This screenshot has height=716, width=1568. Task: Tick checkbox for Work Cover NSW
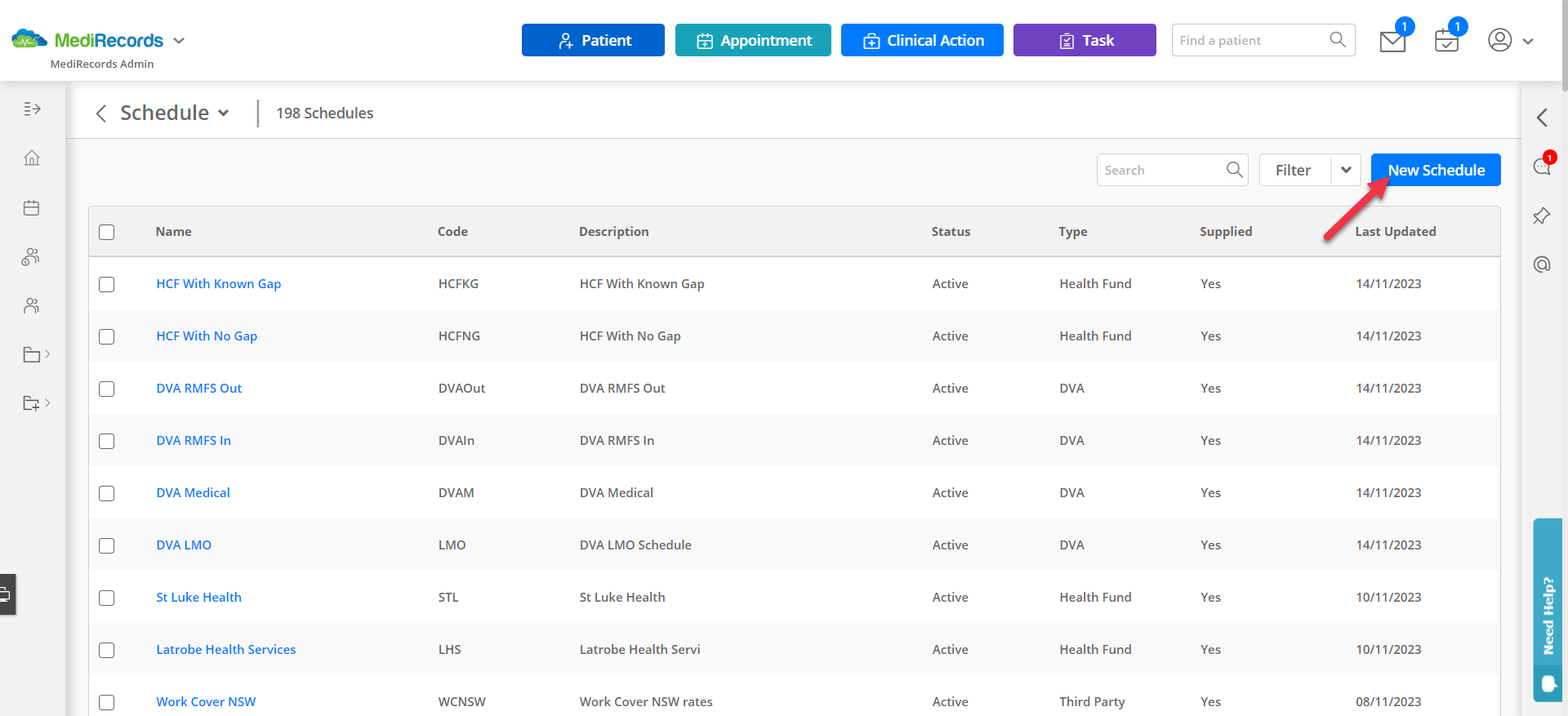(x=107, y=702)
